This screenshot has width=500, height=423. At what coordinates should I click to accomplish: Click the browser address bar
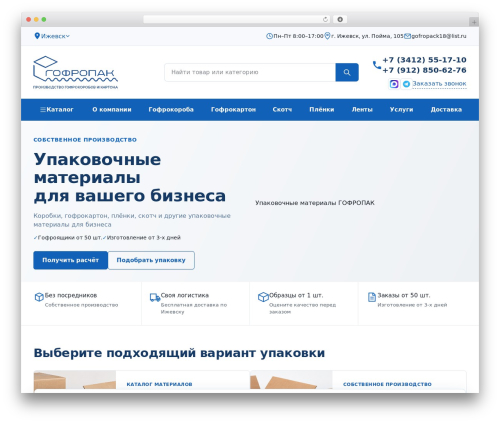click(x=236, y=20)
